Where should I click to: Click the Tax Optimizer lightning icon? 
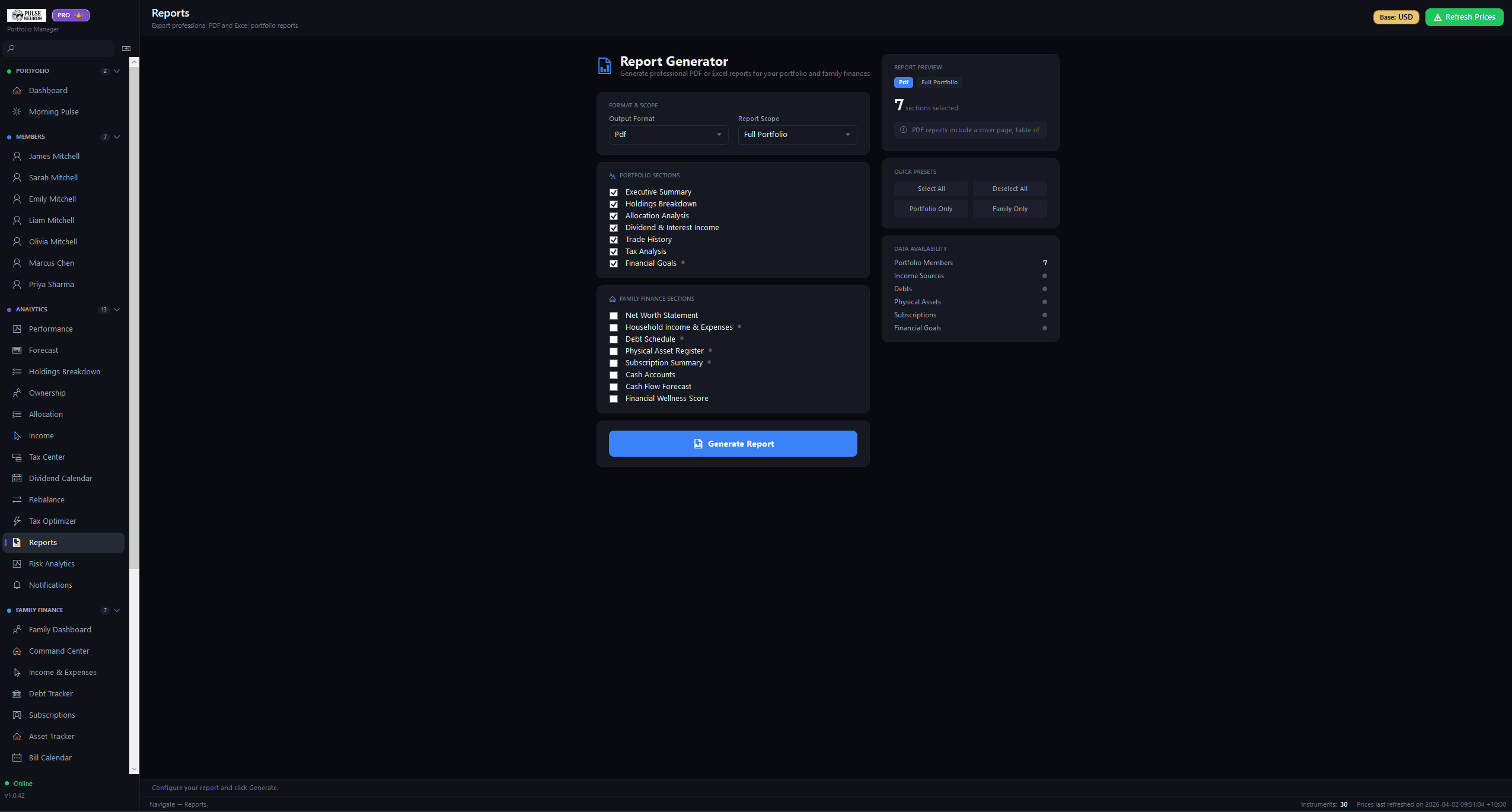17,521
